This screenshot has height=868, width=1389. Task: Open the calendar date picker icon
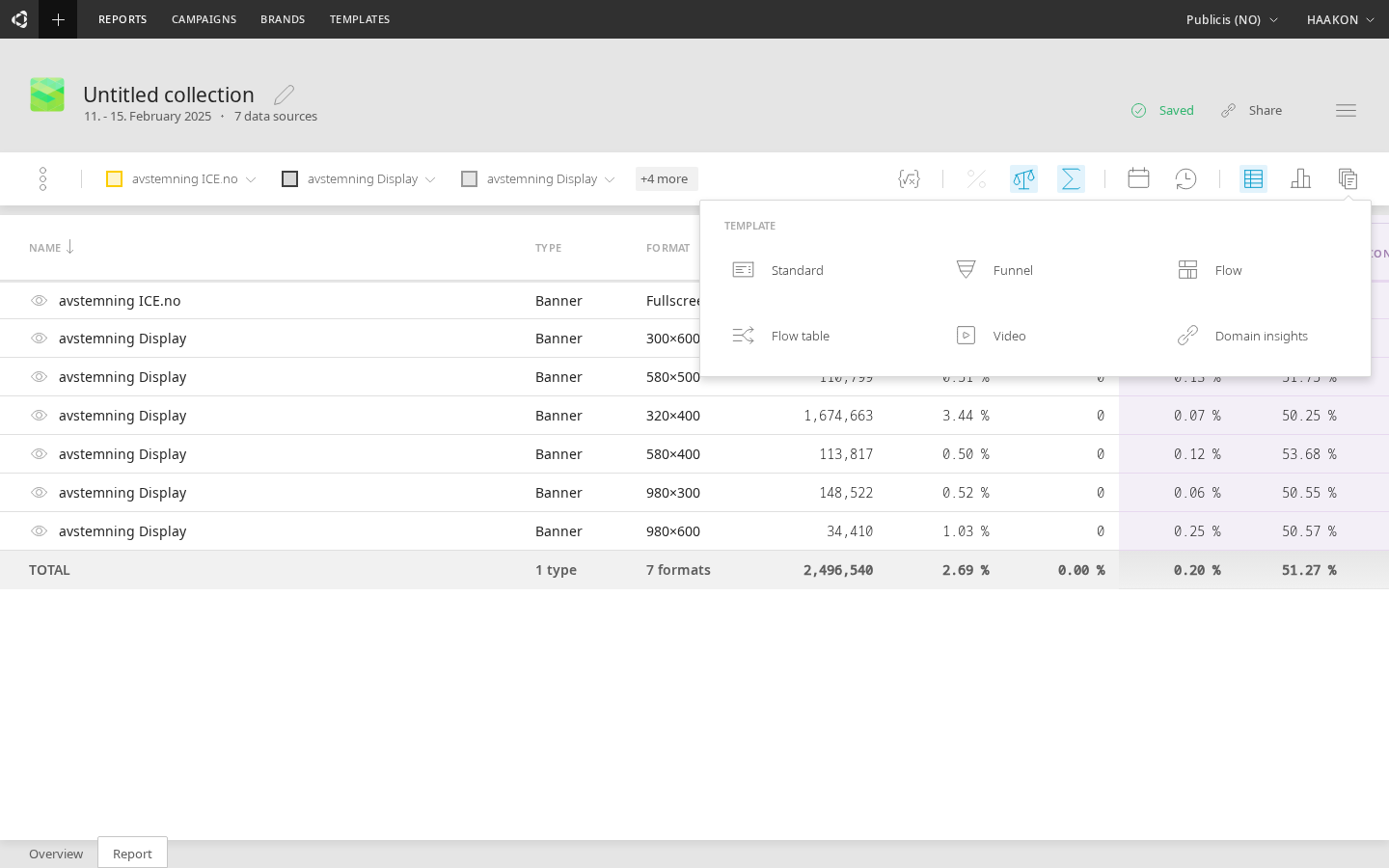[x=1138, y=178]
